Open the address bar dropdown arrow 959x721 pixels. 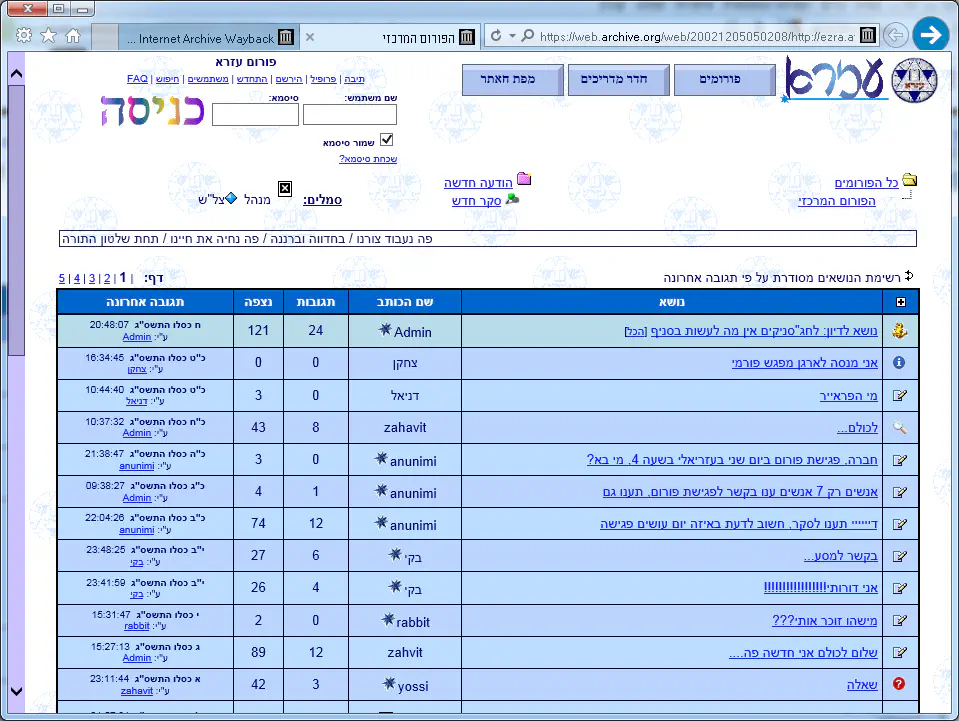pyautogui.click(x=513, y=37)
